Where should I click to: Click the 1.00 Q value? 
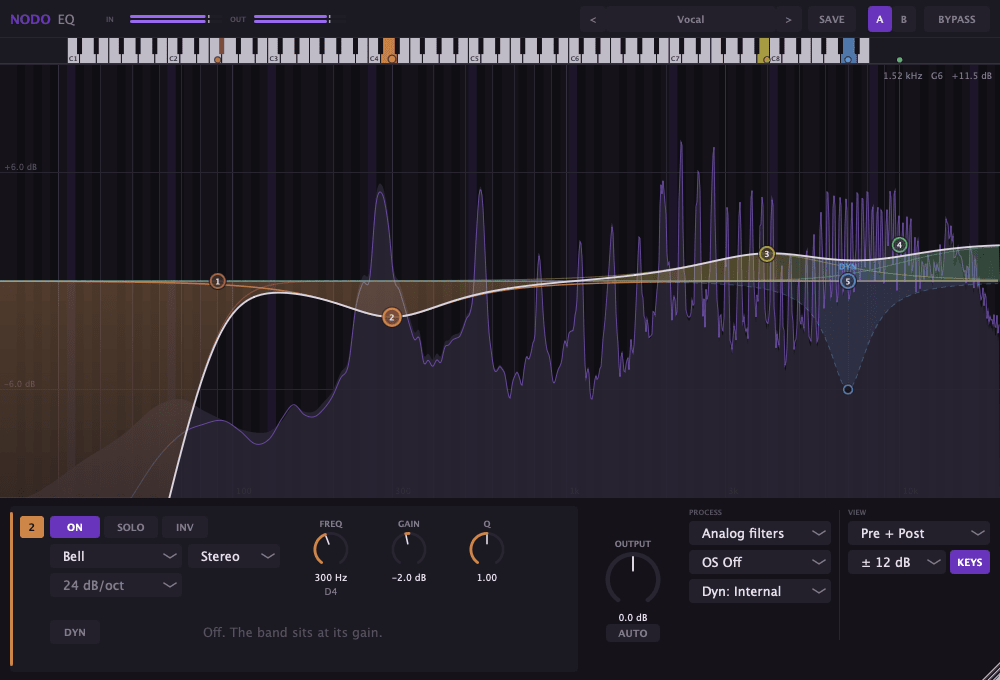click(487, 577)
